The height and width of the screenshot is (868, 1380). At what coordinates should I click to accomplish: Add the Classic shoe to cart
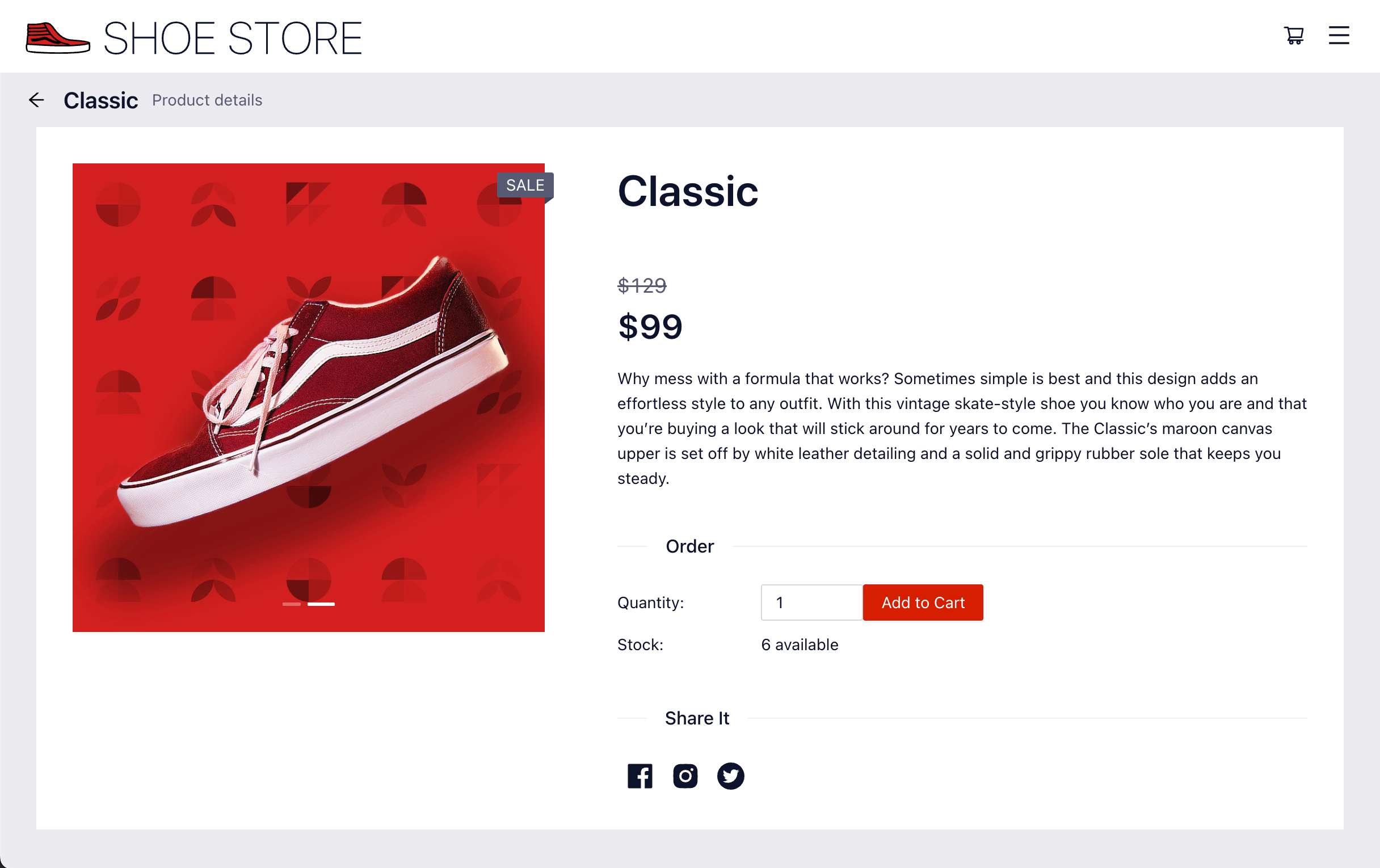923,602
